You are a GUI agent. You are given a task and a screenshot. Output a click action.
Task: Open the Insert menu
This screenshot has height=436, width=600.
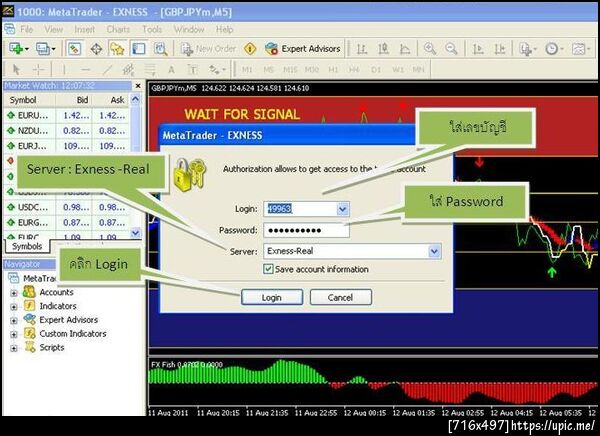click(84, 29)
